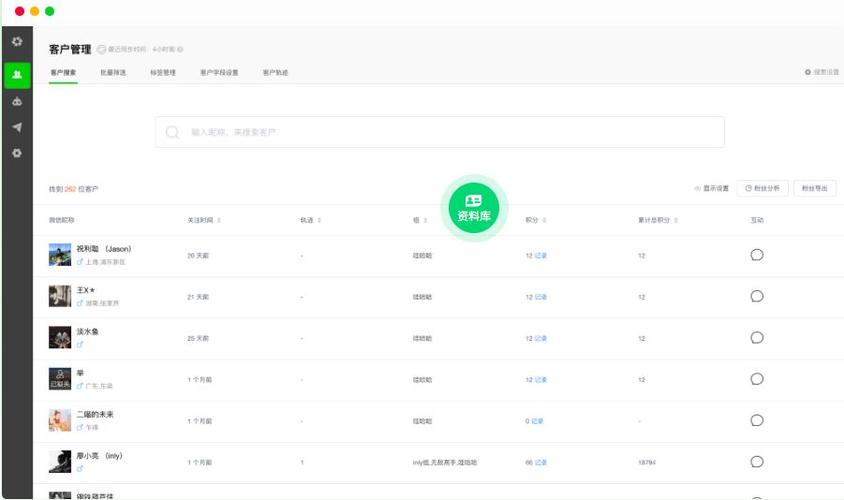Click the gender icon under 淡水鱼

coord(80,345)
